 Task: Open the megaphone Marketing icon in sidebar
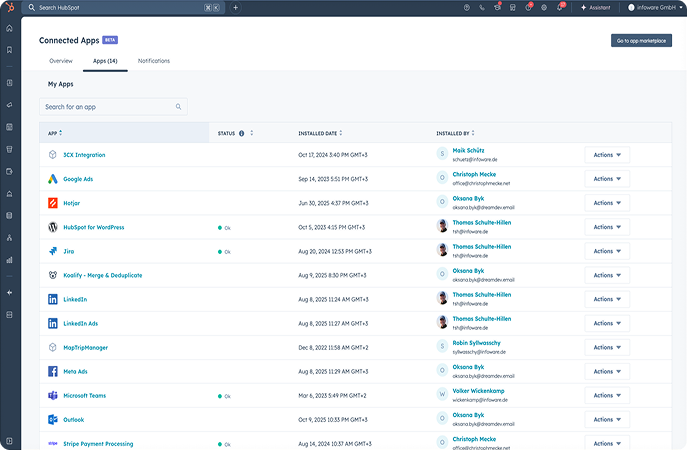point(10,105)
